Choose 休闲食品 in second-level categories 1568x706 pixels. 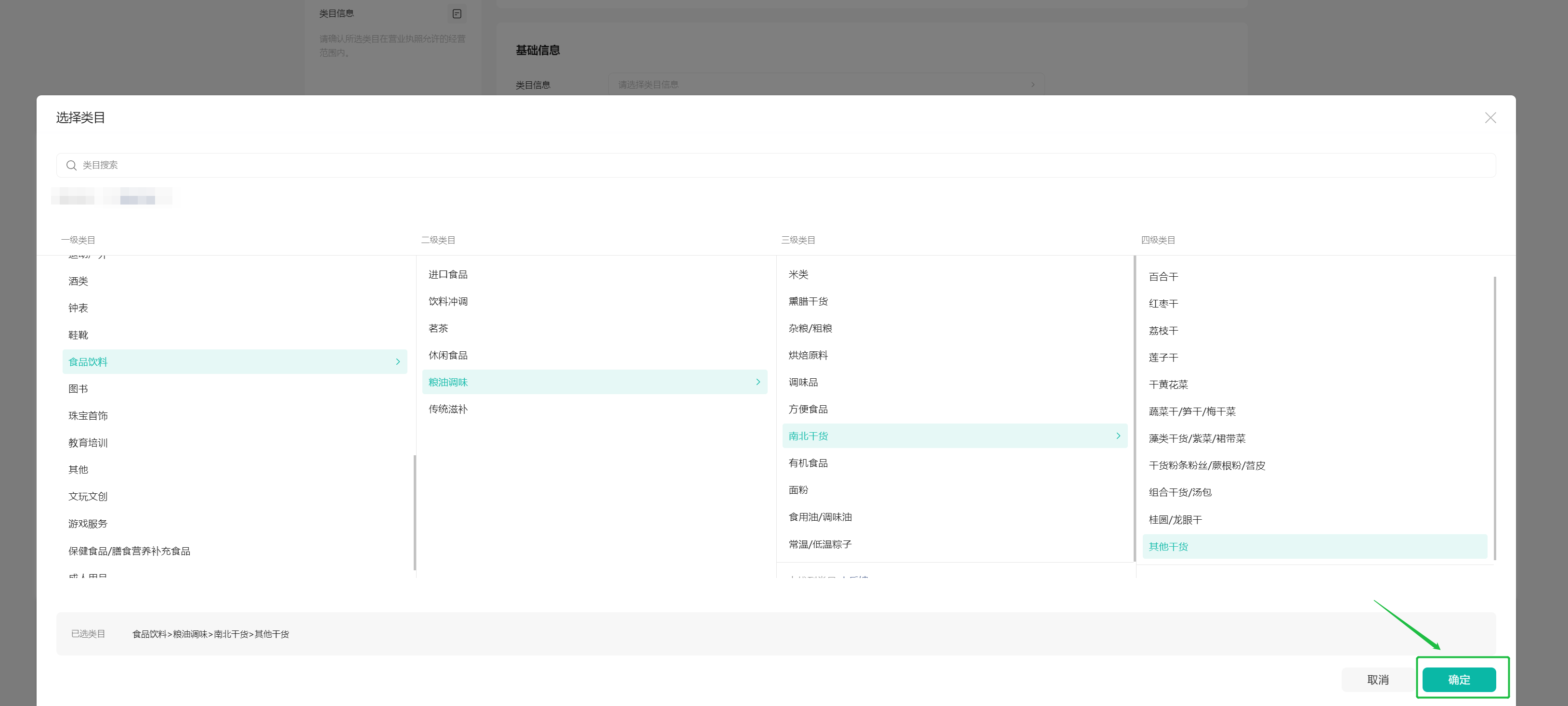[x=448, y=355]
